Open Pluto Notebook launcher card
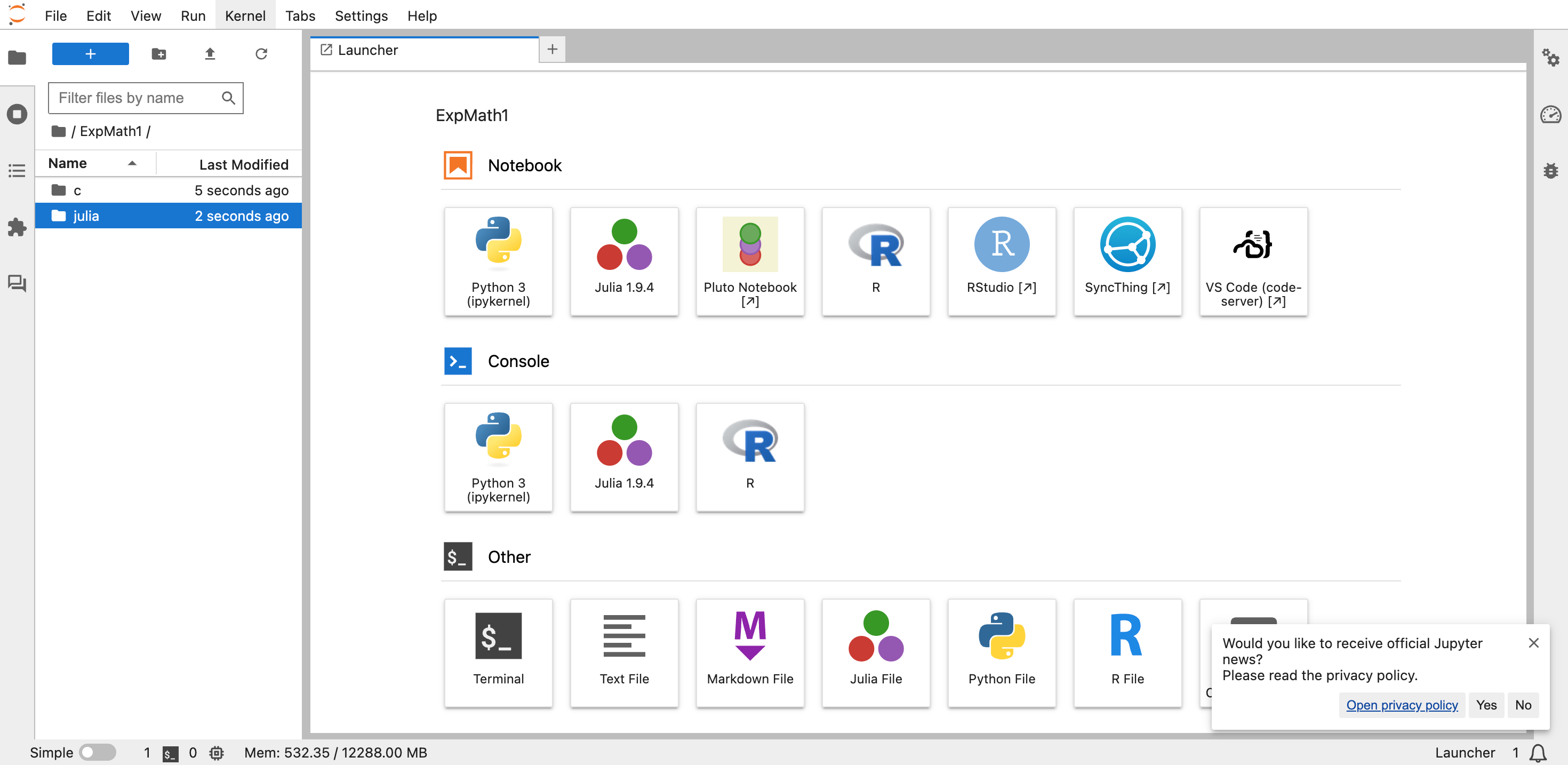 [750, 262]
